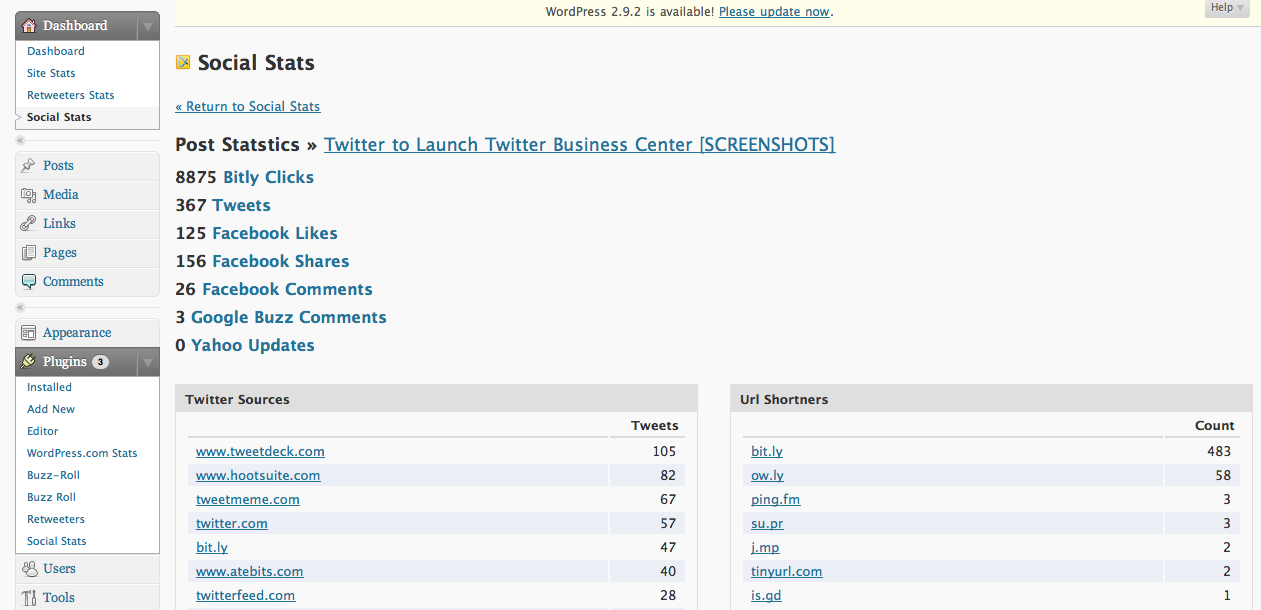Image resolution: width=1261 pixels, height=610 pixels.
Task: Open the Appearance menu
Action: [x=77, y=333]
